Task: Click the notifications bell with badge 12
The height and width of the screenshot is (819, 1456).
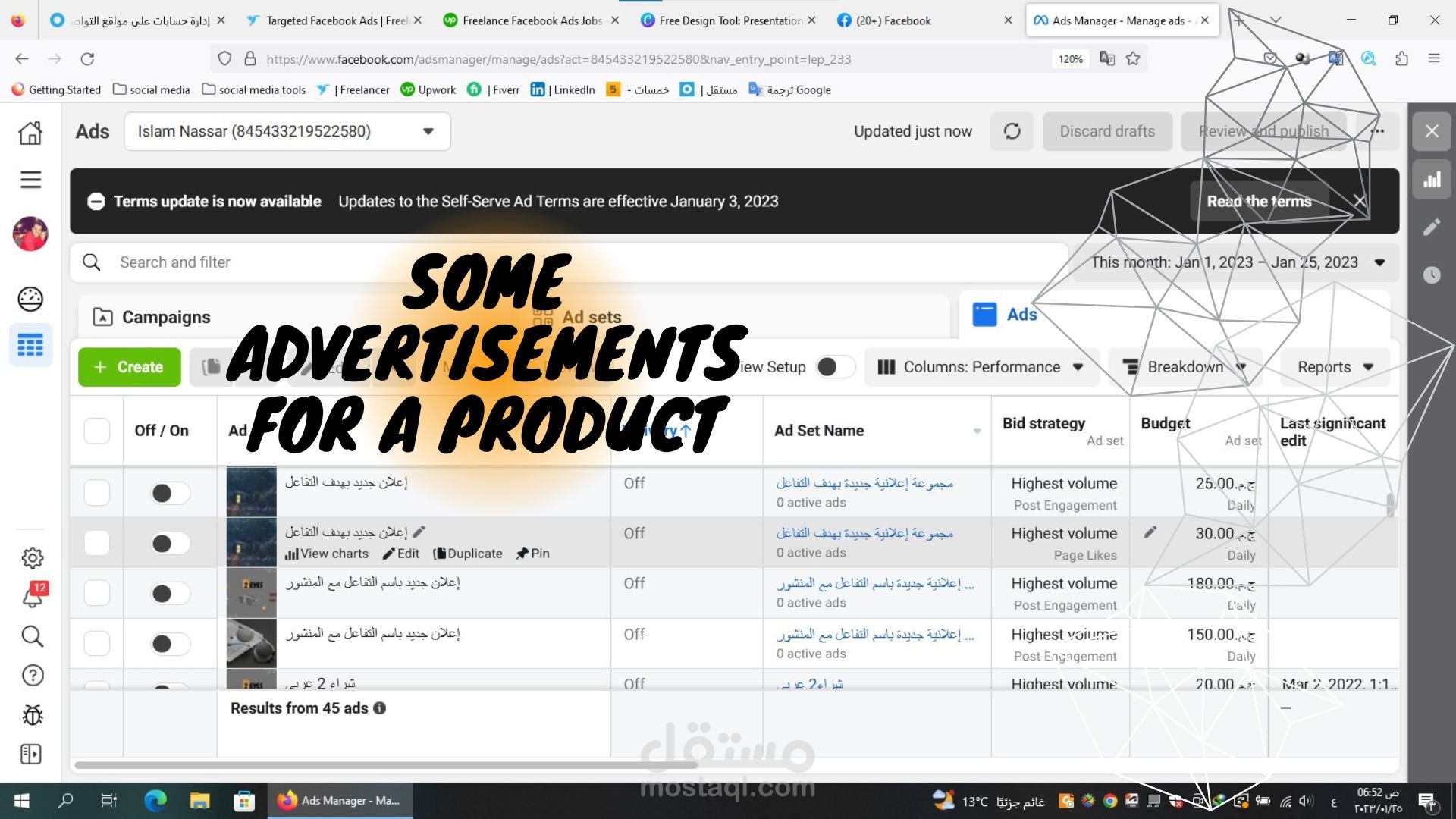Action: 32,596
